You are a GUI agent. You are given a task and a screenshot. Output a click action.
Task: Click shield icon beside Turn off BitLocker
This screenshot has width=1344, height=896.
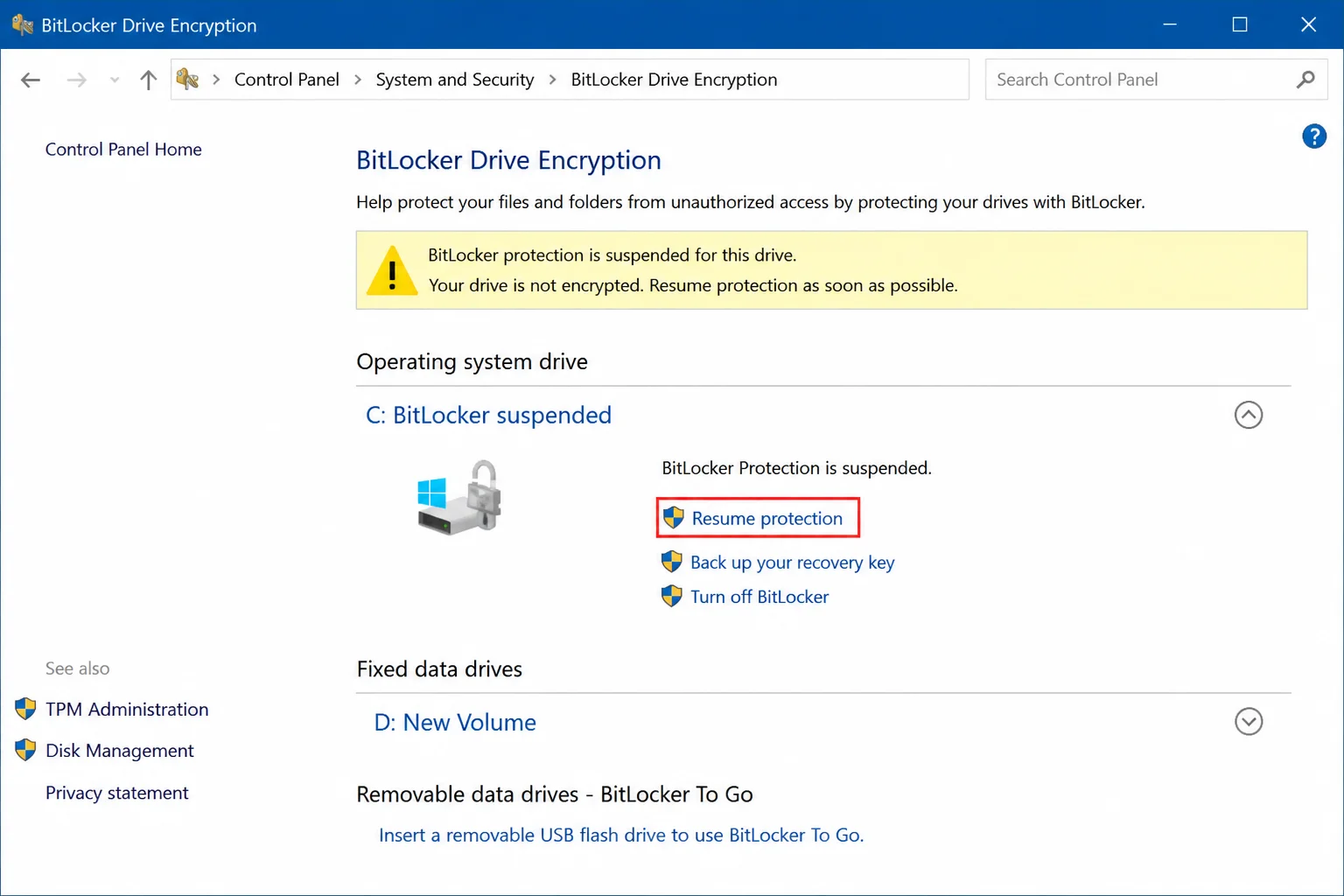(671, 596)
